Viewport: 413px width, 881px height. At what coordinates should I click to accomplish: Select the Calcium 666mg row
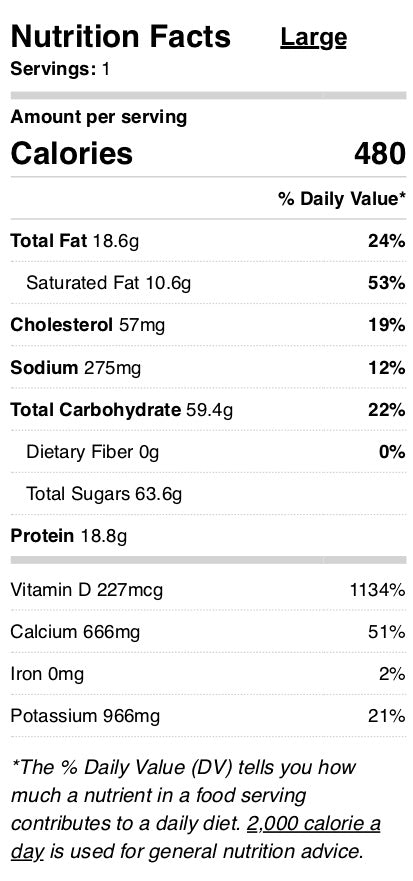tap(208, 632)
